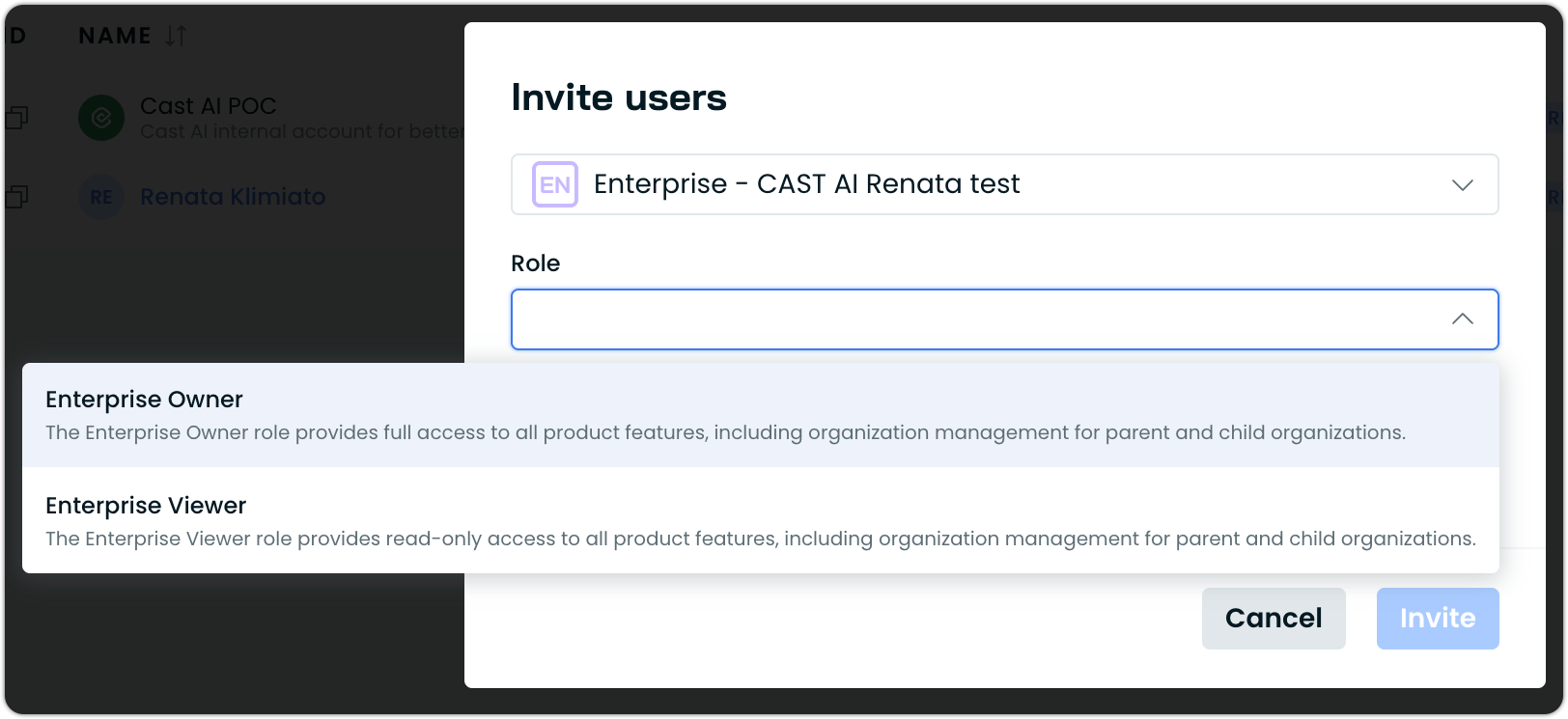Image resolution: width=1568 pixels, height=719 pixels.
Task: Open the Renata Klimiato organization link
Action: click(233, 197)
